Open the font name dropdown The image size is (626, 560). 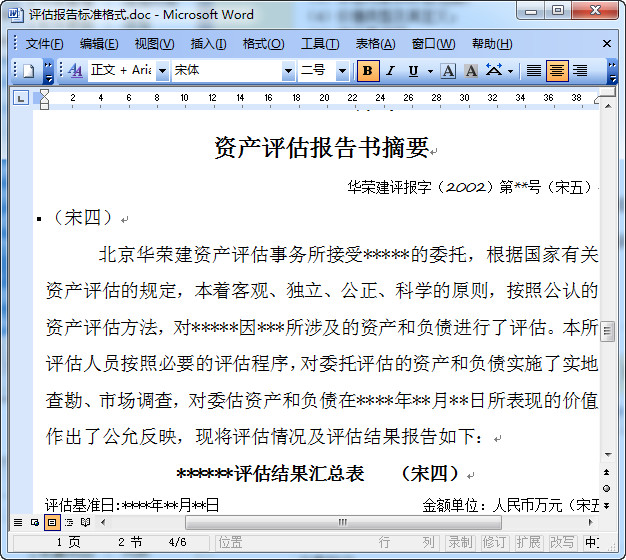click(288, 71)
